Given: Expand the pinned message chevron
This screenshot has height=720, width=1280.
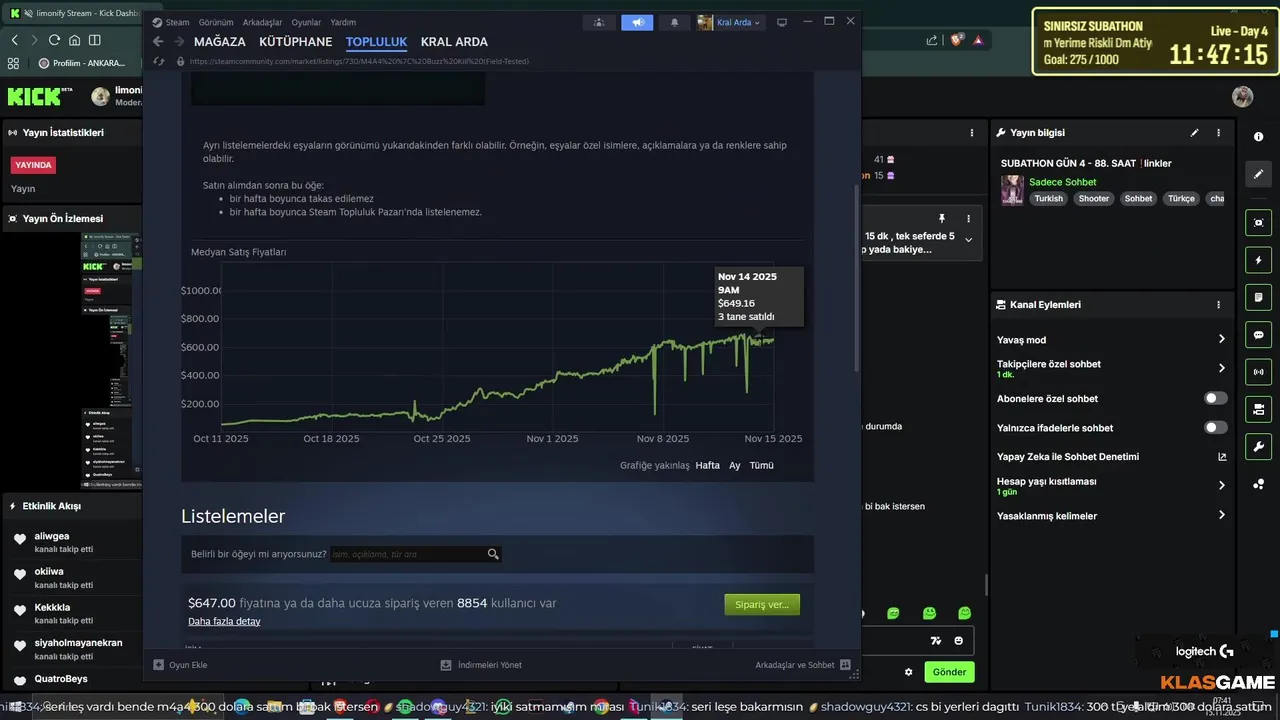Looking at the screenshot, I should pyautogui.click(x=968, y=240).
